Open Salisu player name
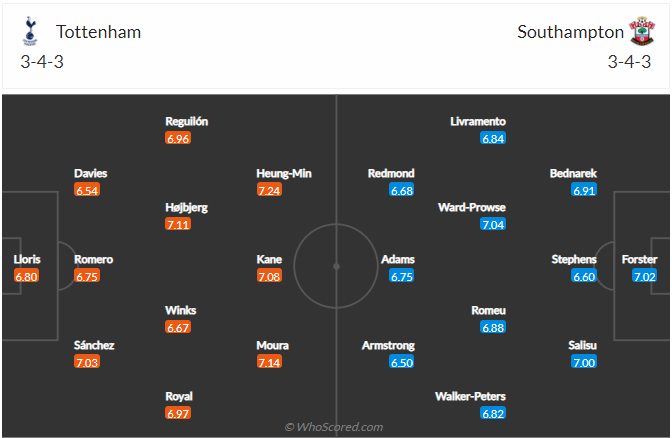This screenshot has height=438, width=672. point(581,345)
